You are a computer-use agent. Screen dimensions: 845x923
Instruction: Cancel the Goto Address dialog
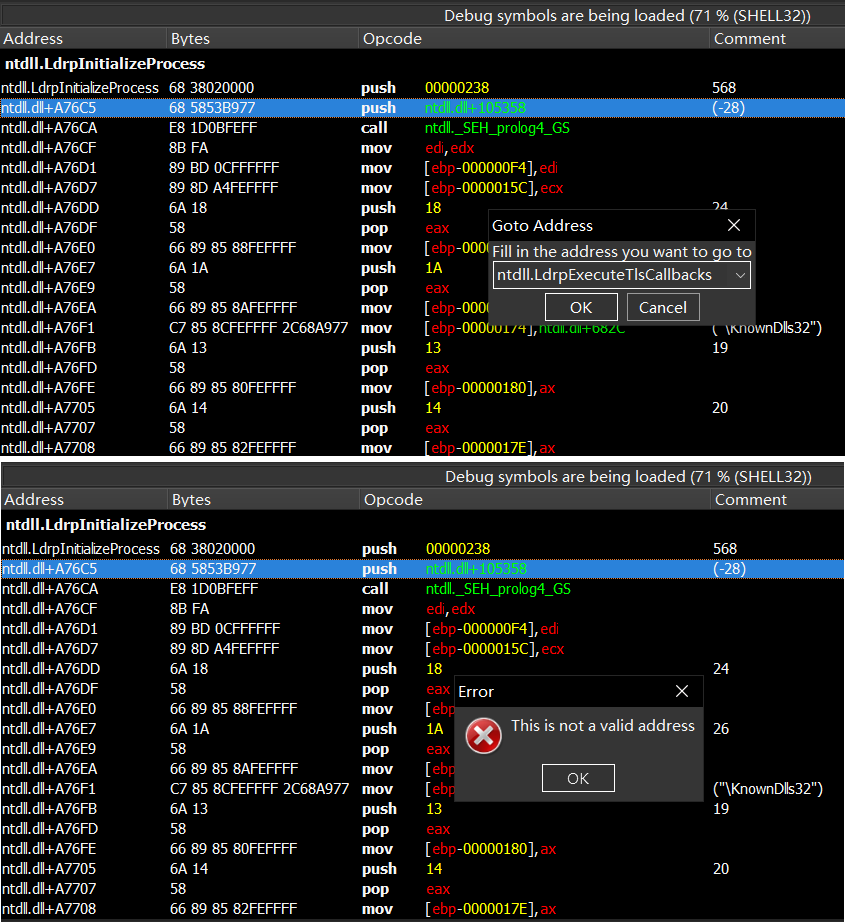663,307
